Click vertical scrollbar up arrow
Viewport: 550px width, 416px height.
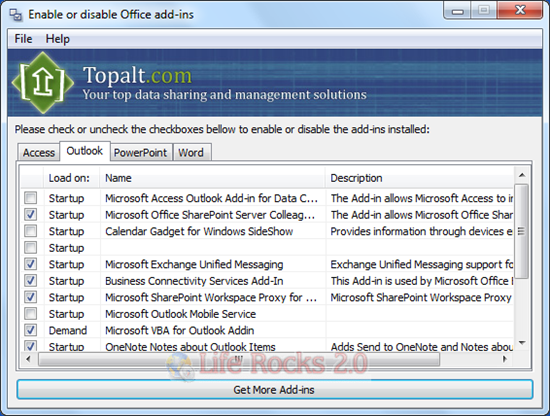pos(522,175)
